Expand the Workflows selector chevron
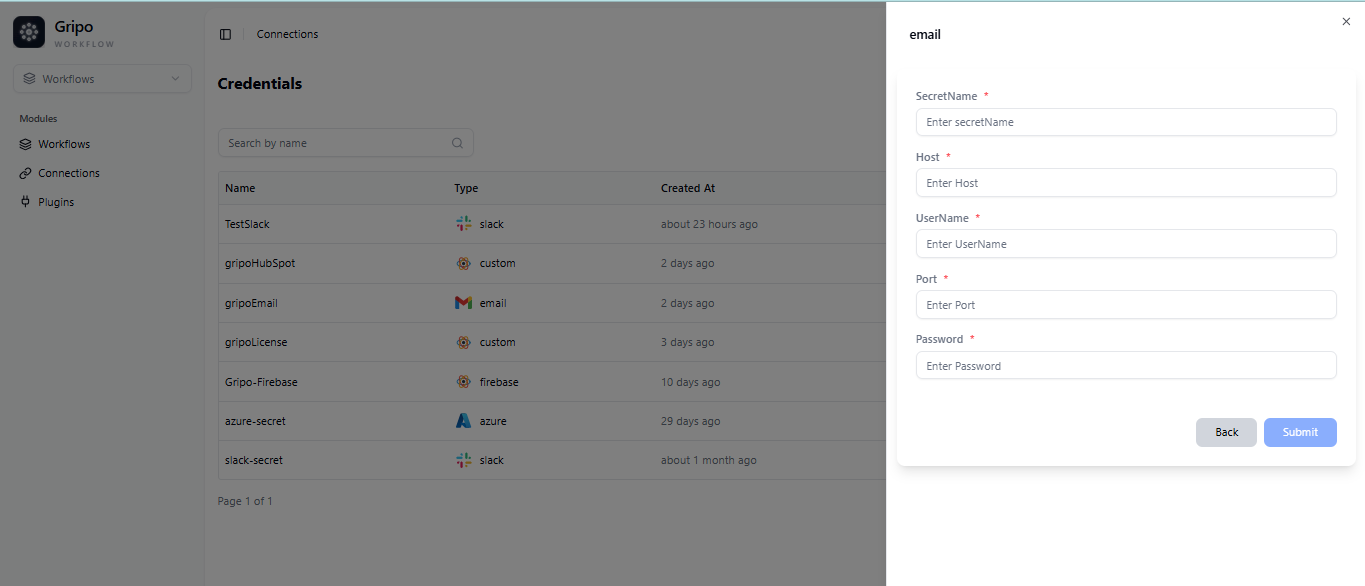This screenshot has height=586, width=1365. 175,78
